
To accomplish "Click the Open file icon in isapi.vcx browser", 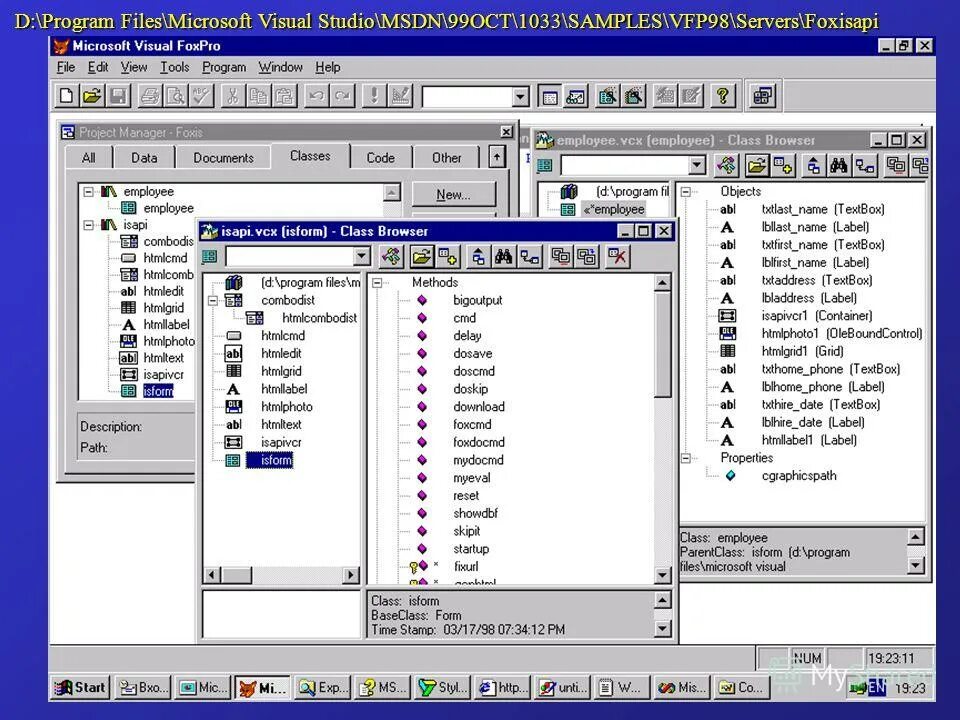I will (421, 256).
